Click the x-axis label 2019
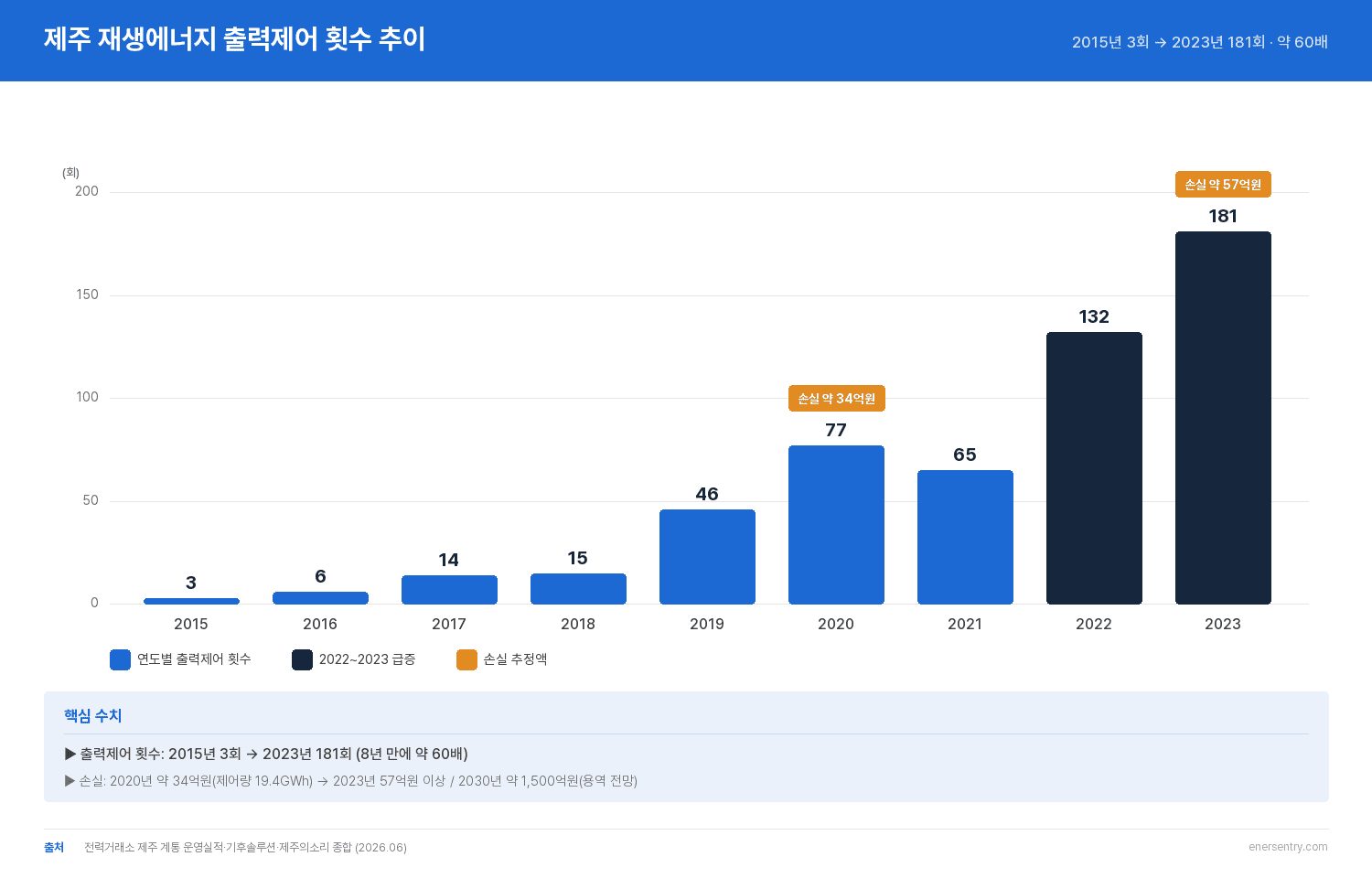 click(707, 624)
